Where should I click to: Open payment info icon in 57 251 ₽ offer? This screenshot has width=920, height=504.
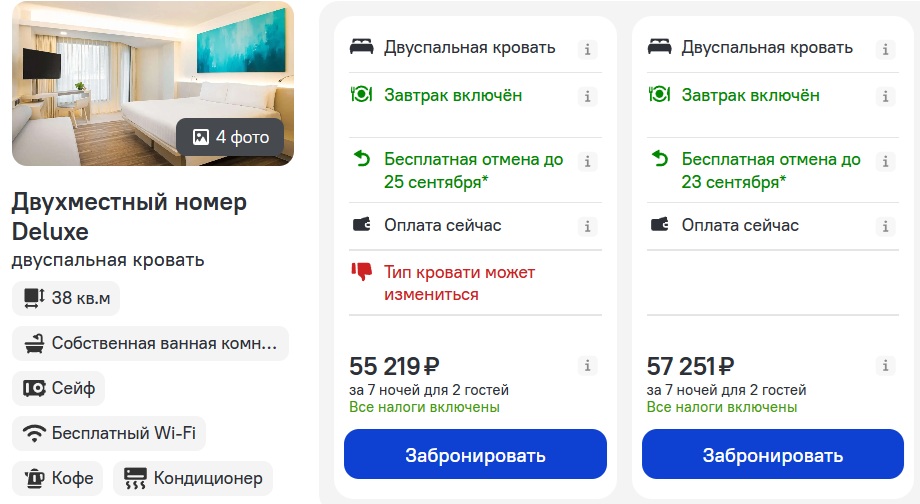(885, 226)
